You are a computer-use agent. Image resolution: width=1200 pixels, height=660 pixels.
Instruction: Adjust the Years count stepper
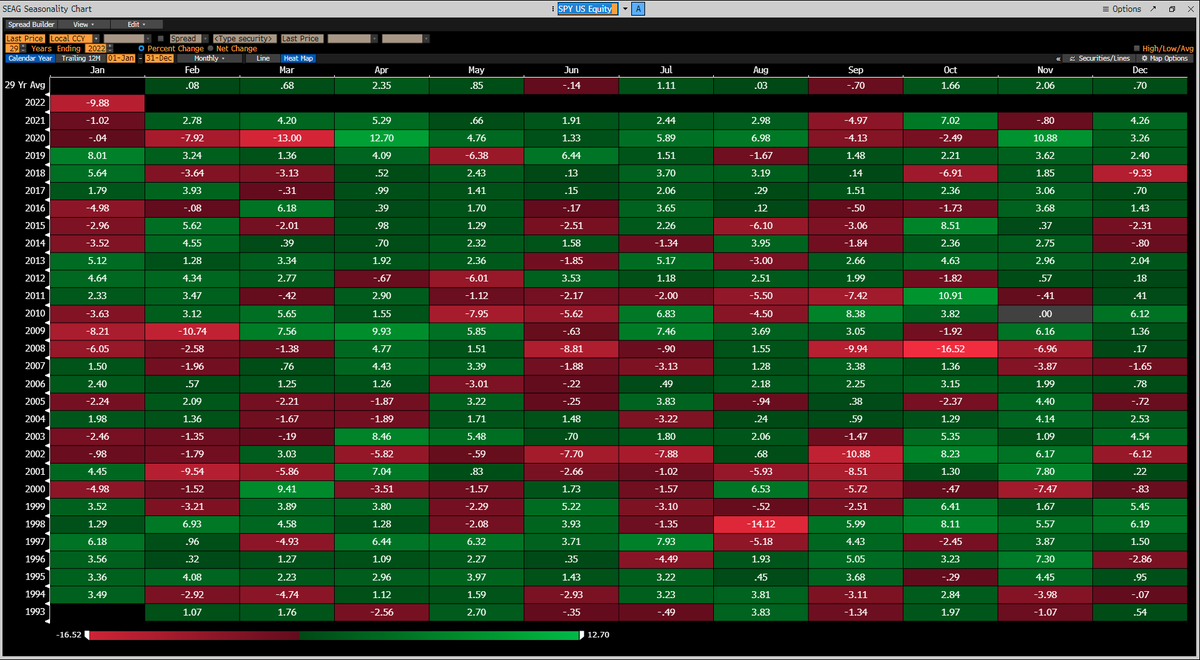[23, 48]
